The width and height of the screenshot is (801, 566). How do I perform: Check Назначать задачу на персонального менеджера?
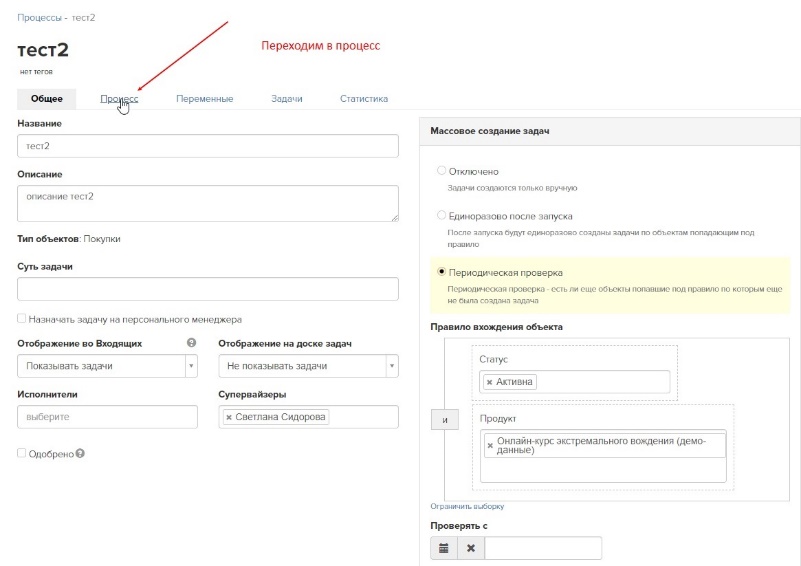(22, 320)
